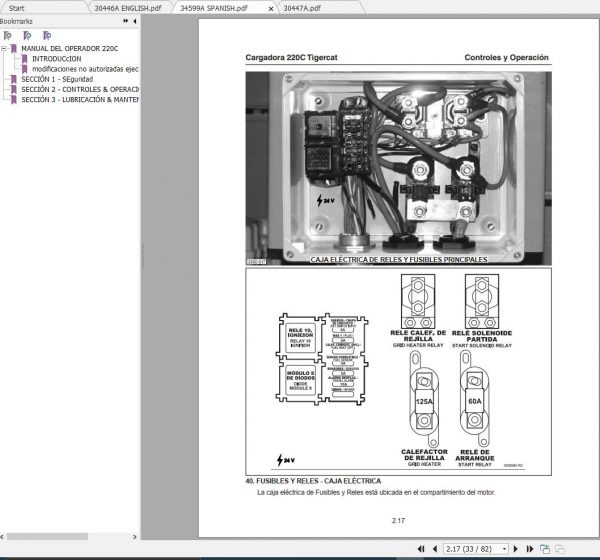The height and width of the screenshot is (560, 600).
Task: Click the second bookmark toolbar icon
Action: pos(27,36)
